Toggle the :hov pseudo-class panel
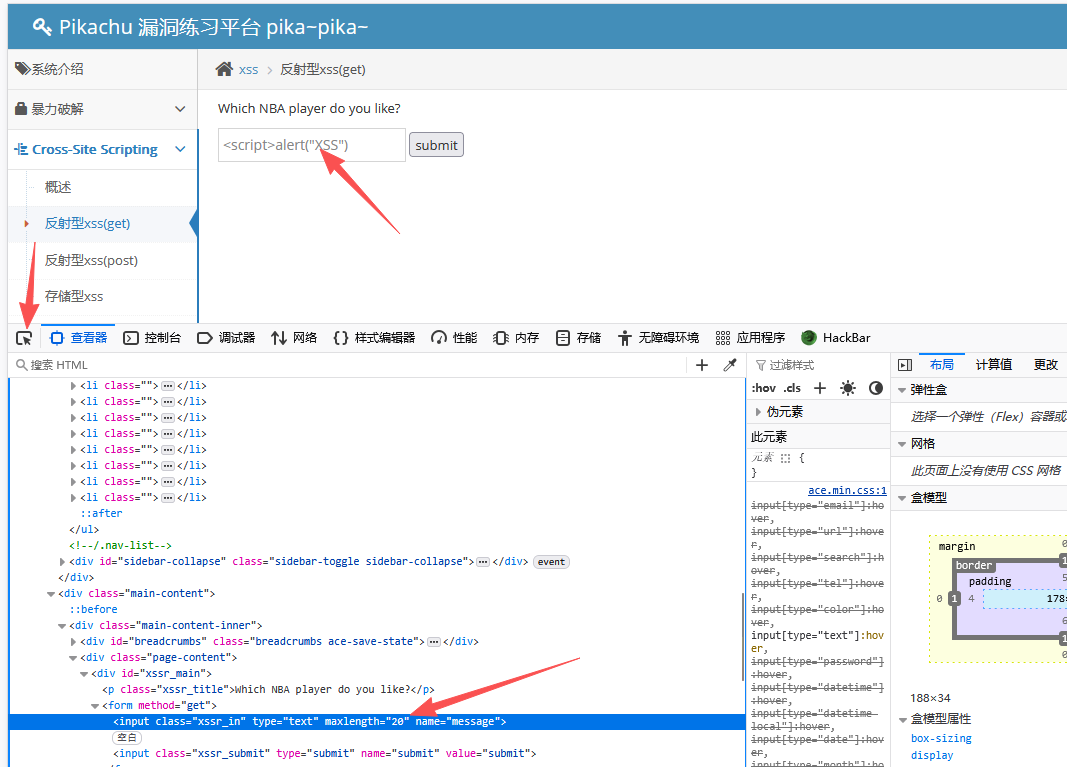The height and width of the screenshot is (767, 1067). point(764,388)
